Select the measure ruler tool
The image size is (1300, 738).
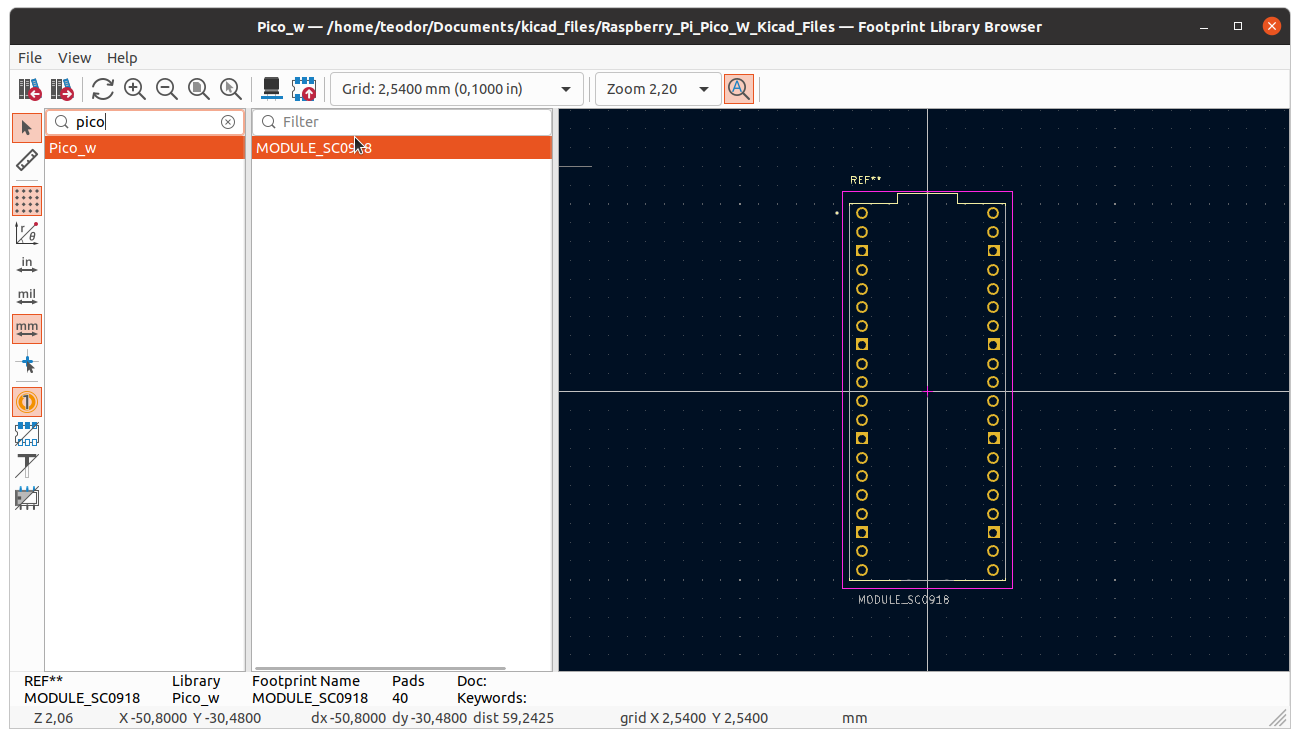27,161
